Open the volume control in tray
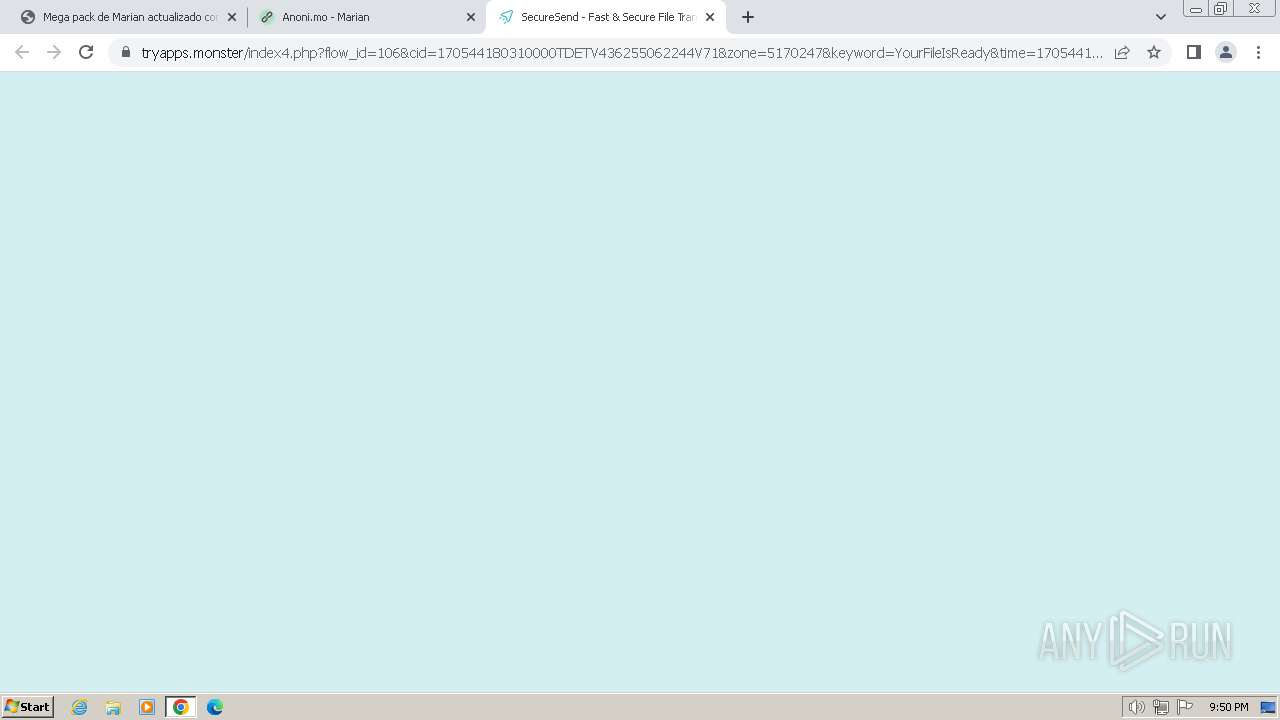1280x720 pixels. pos(1137,707)
